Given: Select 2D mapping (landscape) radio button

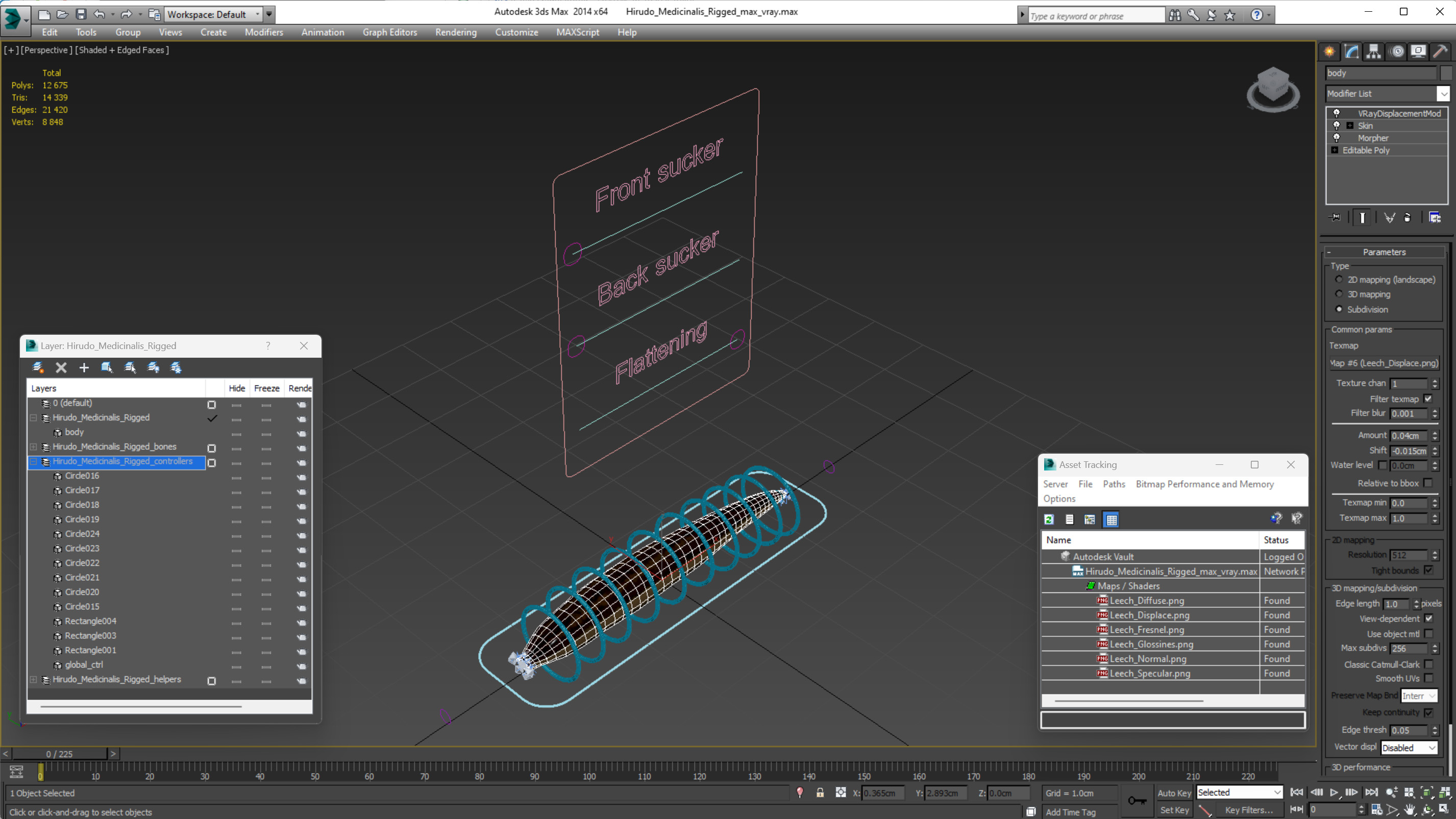Looking at the screenshot, I should [x=1339, y=279].
